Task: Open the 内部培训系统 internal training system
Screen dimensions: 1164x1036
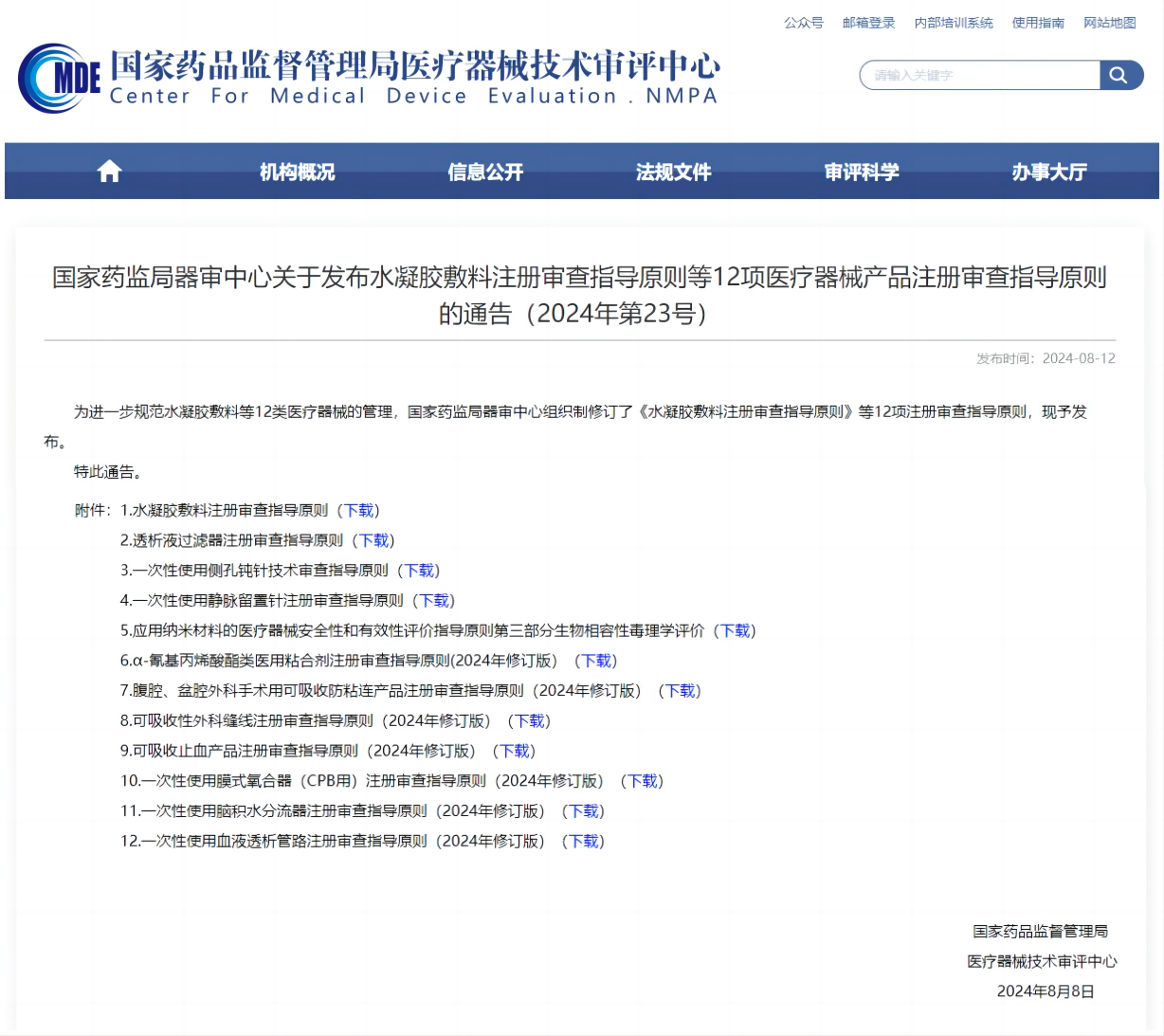Action: pyautogui.click(x=954, y=23)
